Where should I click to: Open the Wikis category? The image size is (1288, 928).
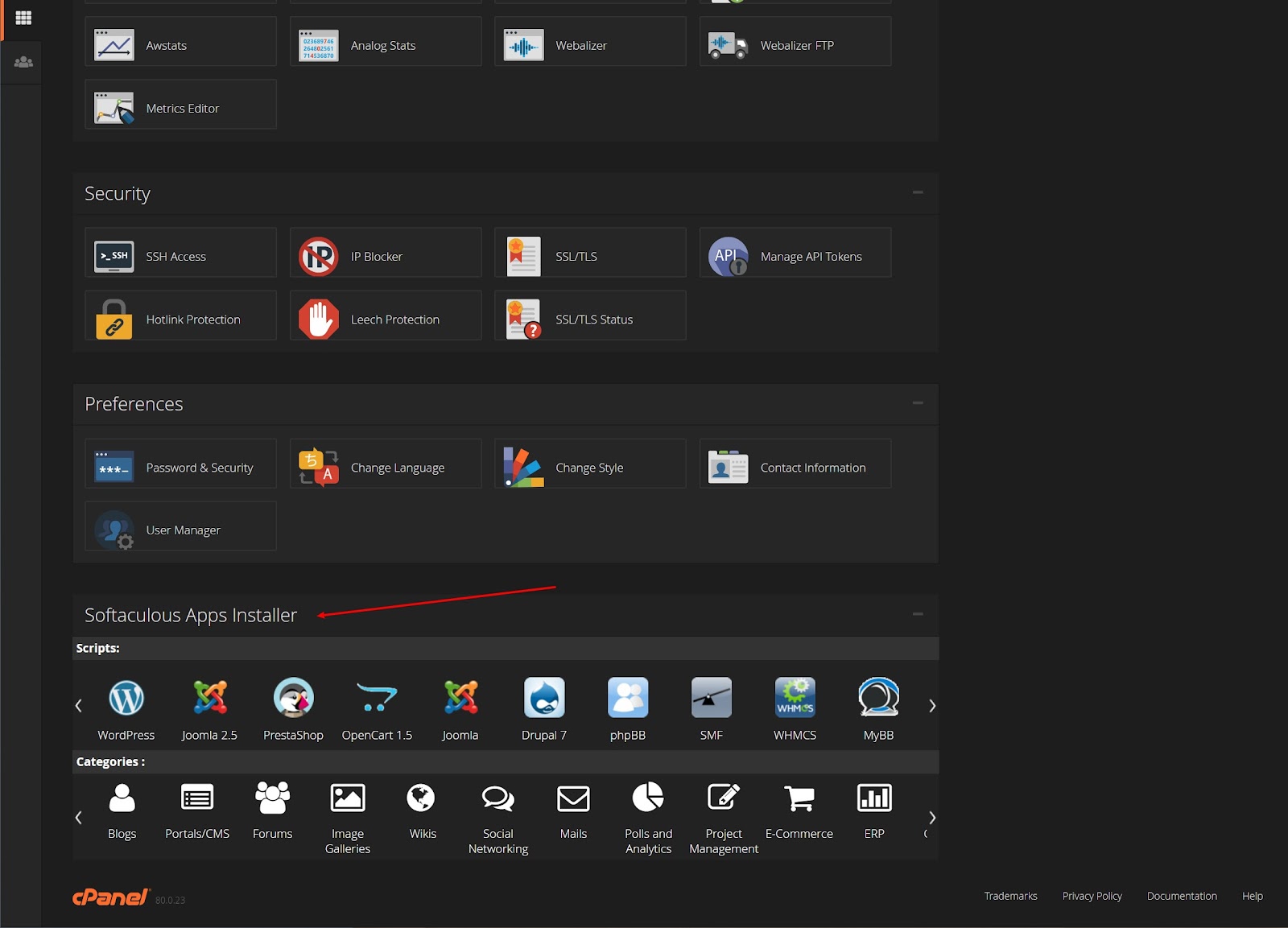422,811
